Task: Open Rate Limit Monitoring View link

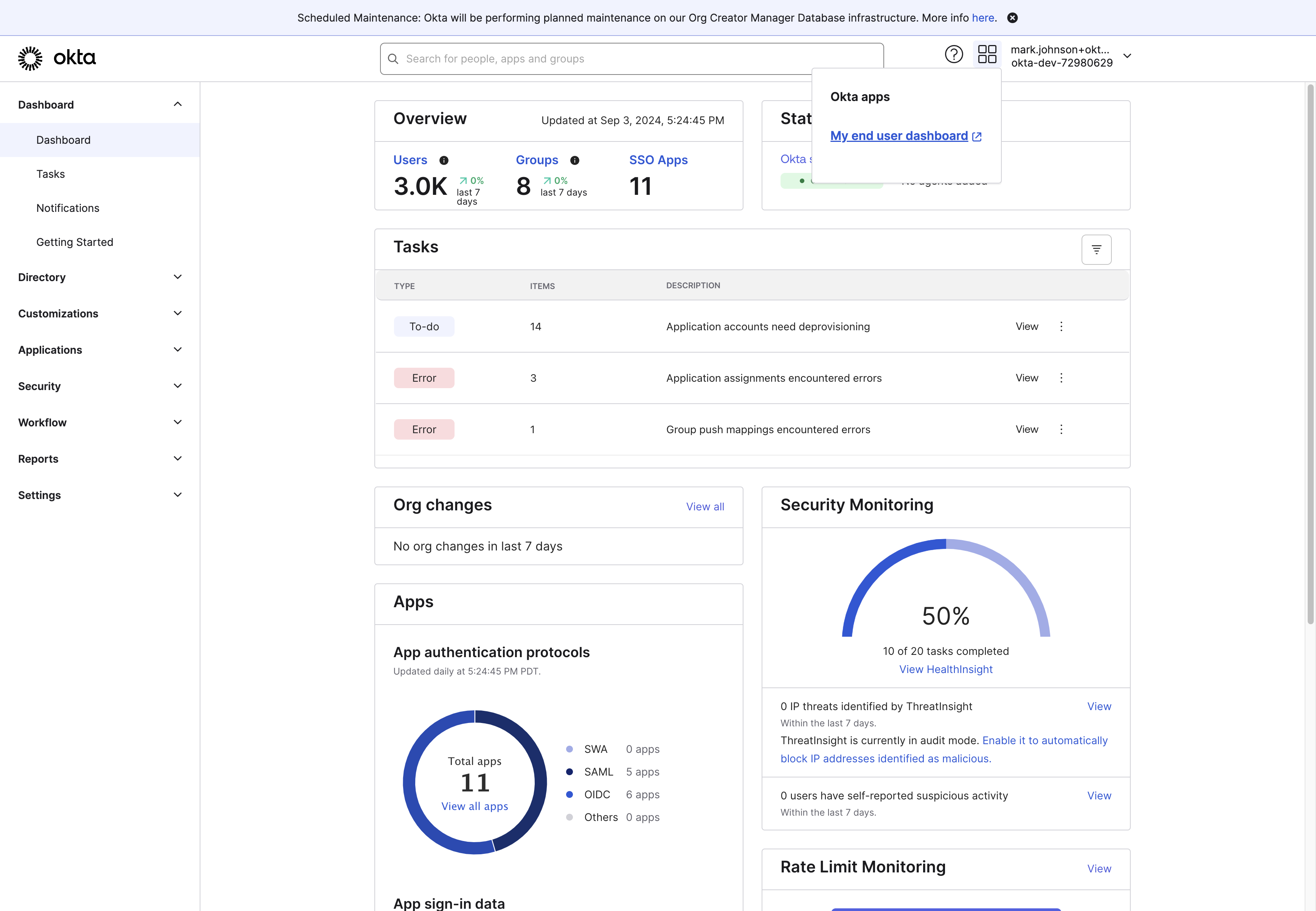Action: click(x=1099, y=869)
